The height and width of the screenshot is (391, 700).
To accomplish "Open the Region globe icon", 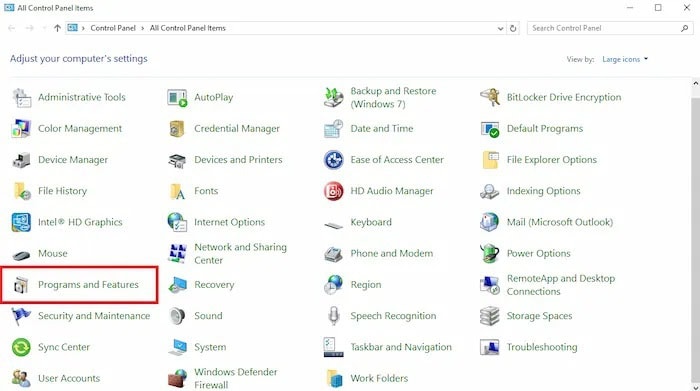I will pos(333,285).
